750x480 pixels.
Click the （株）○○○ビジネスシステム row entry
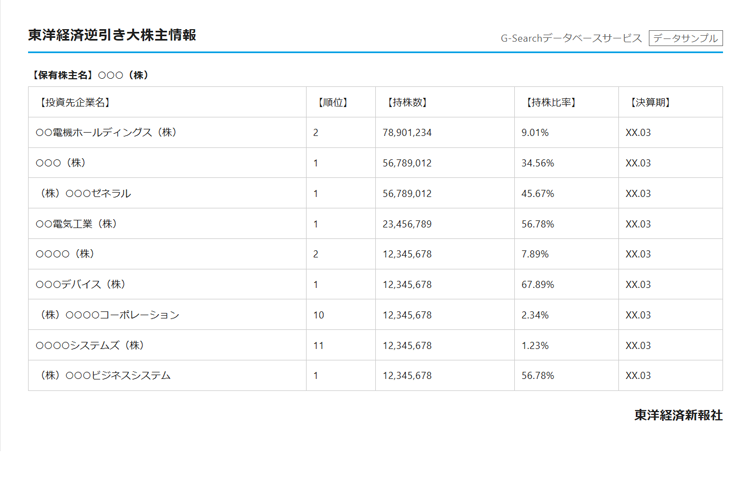(104, 376)
